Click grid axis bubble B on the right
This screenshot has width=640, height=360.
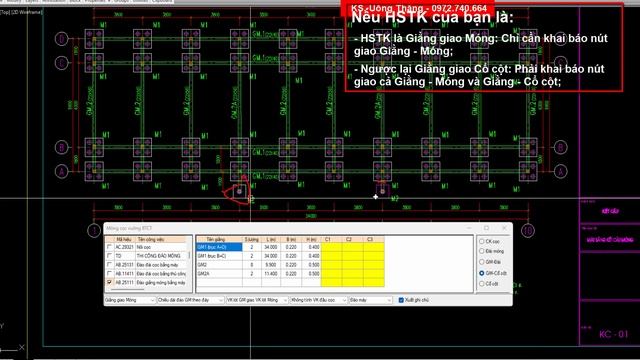coord(561,147)
